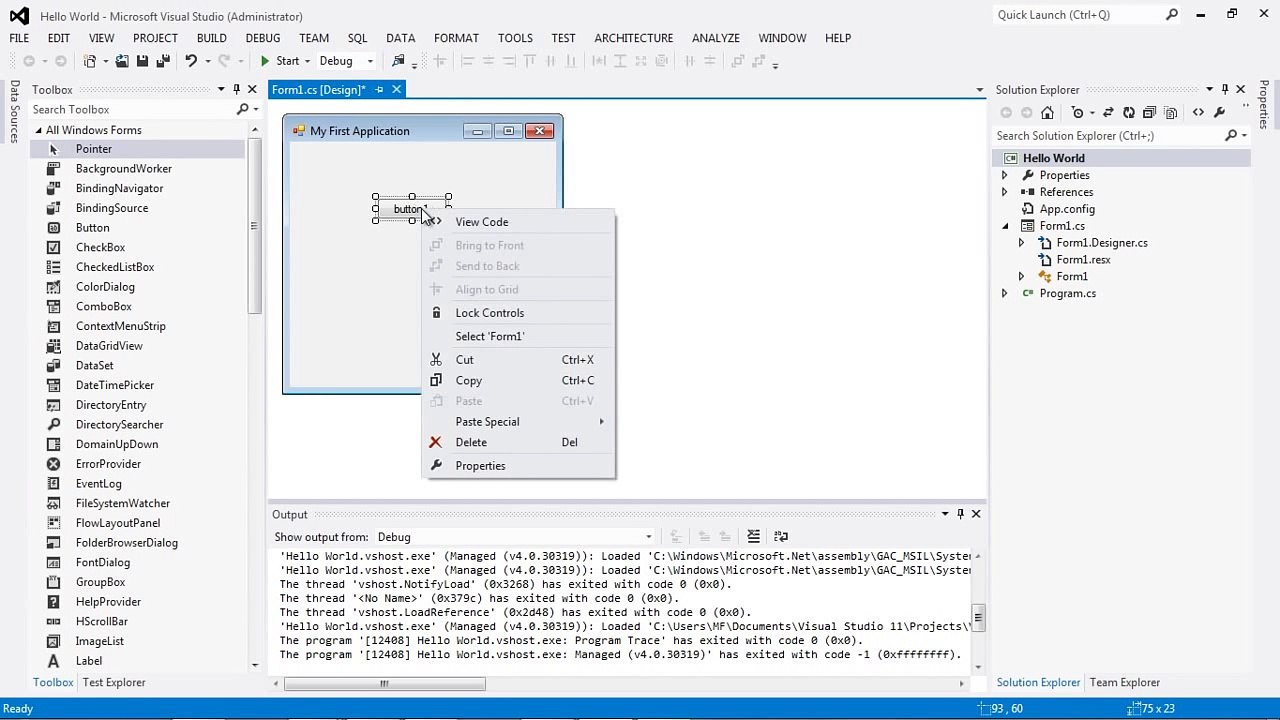This screenshot has width=1280, height=720.
Task: Collapse All Windows Forms toolbox group
Action: [x=38, y=130]
